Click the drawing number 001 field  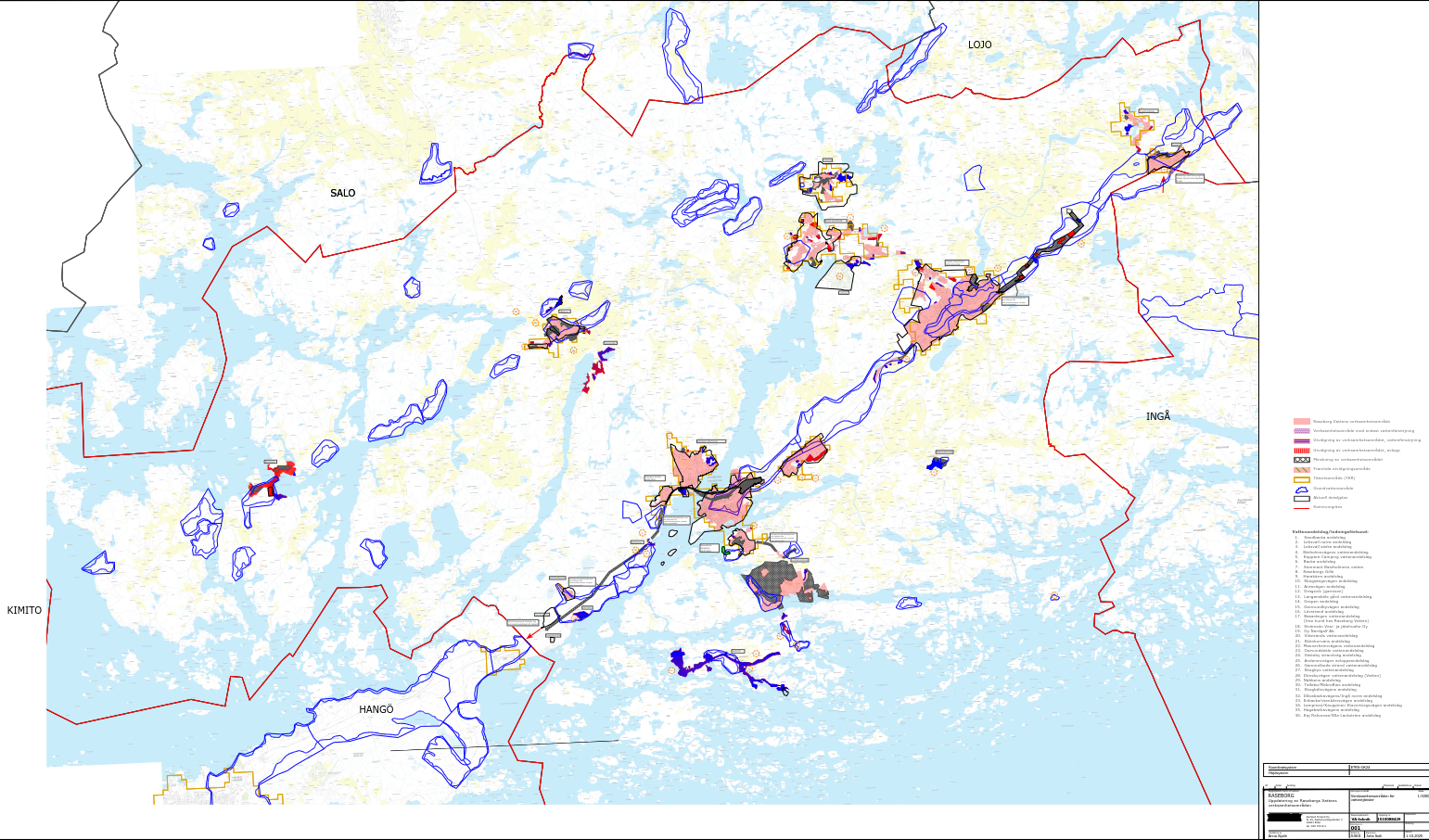tap(1357, 828)
